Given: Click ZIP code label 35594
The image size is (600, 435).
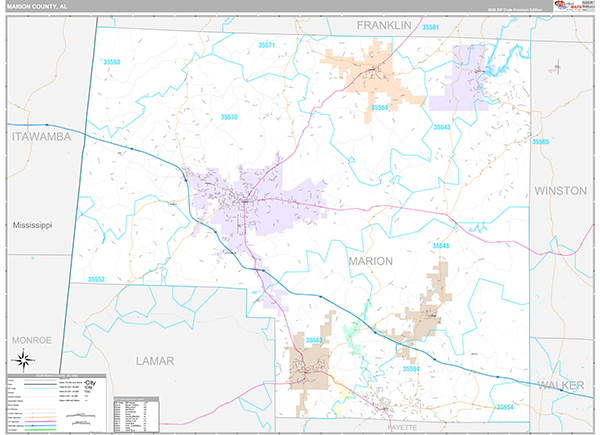Looking at the screenshot, I should click(x=411, y=369).
